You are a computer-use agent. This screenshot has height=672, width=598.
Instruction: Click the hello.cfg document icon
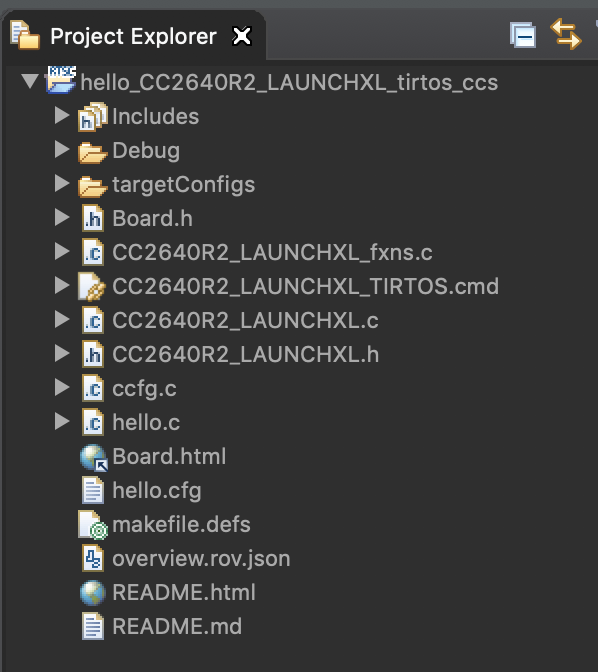pyautogui.click(x=93, y=490)
